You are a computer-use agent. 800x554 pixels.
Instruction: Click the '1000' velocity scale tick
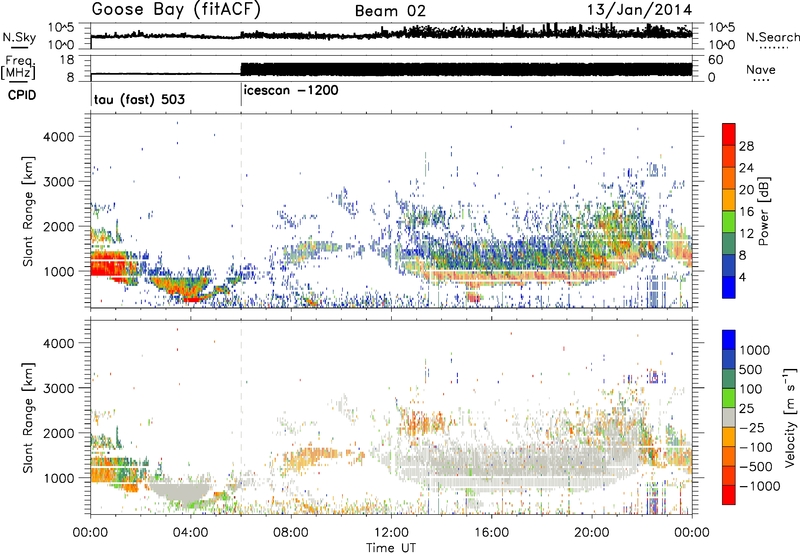(x=754, y=350)
